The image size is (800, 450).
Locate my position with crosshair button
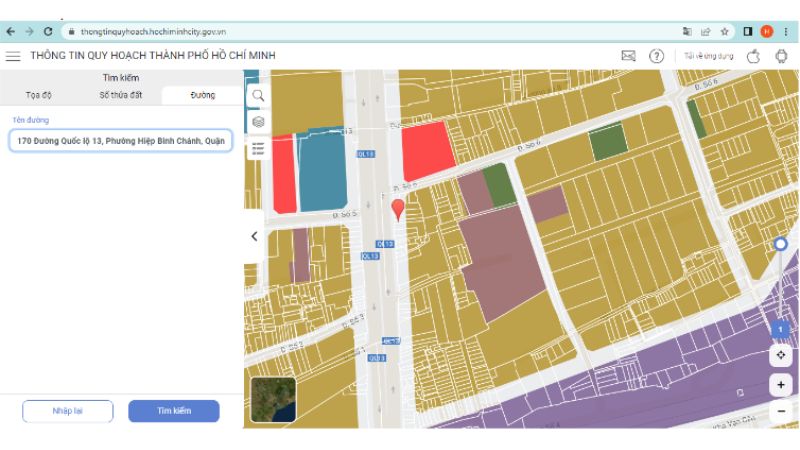pos(781,355)
